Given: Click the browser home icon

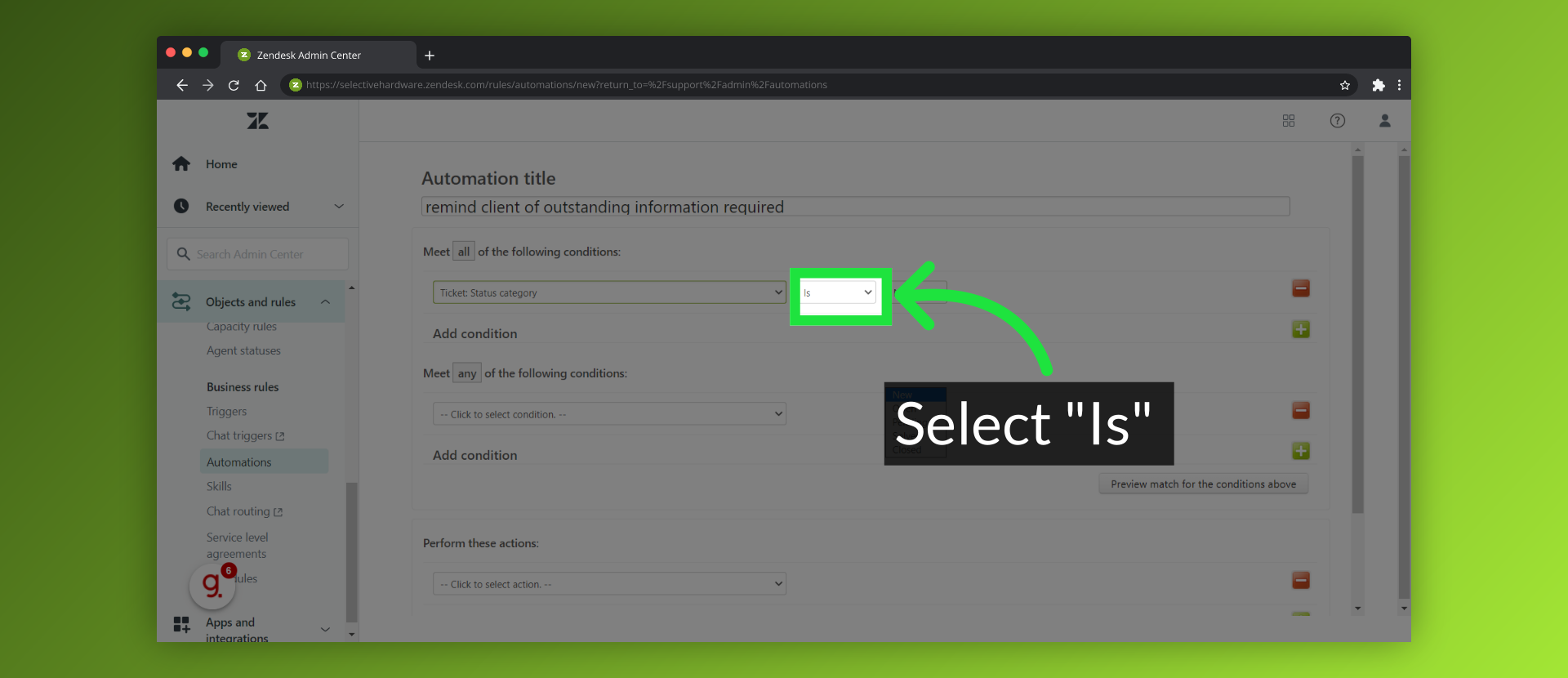Looking at the screenshot, I should [261, 85].
